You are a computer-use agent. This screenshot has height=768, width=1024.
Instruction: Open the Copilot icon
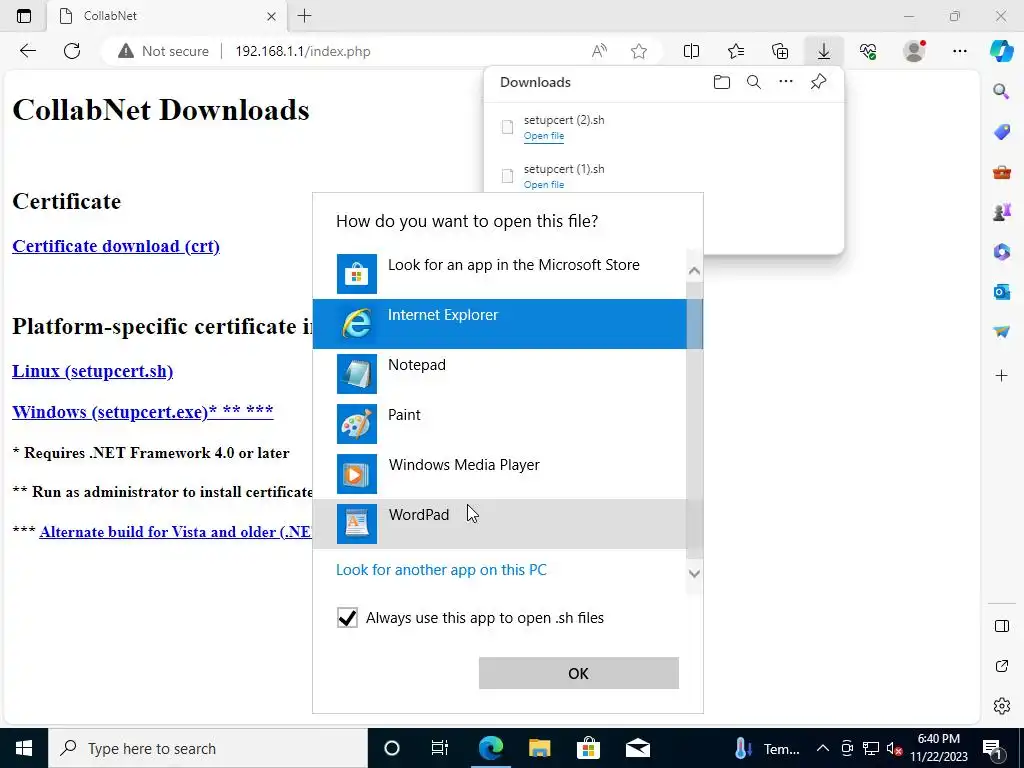[x=1001, y=51]
